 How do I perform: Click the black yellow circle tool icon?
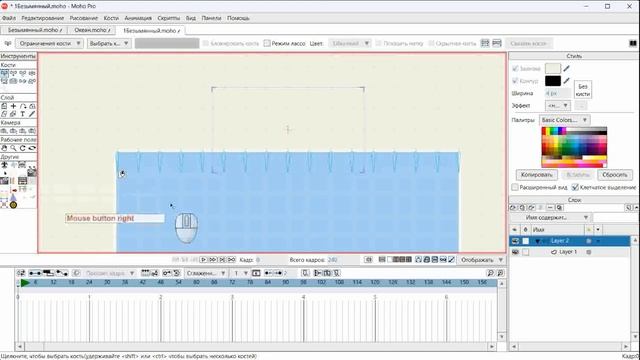(13, 205)
